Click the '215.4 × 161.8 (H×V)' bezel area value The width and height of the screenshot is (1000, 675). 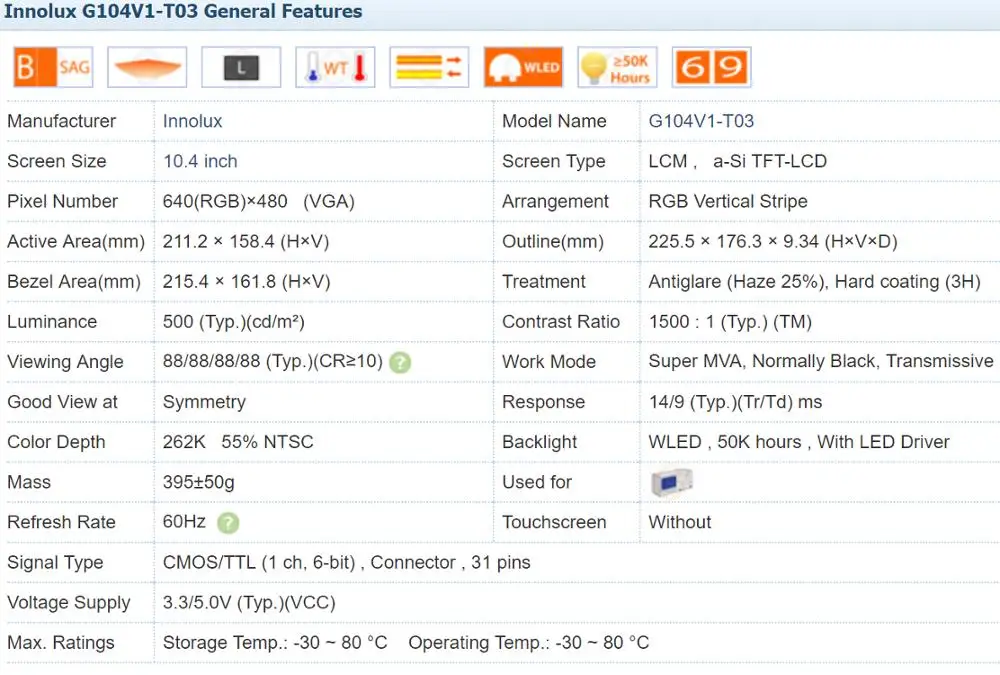(246, 282)
